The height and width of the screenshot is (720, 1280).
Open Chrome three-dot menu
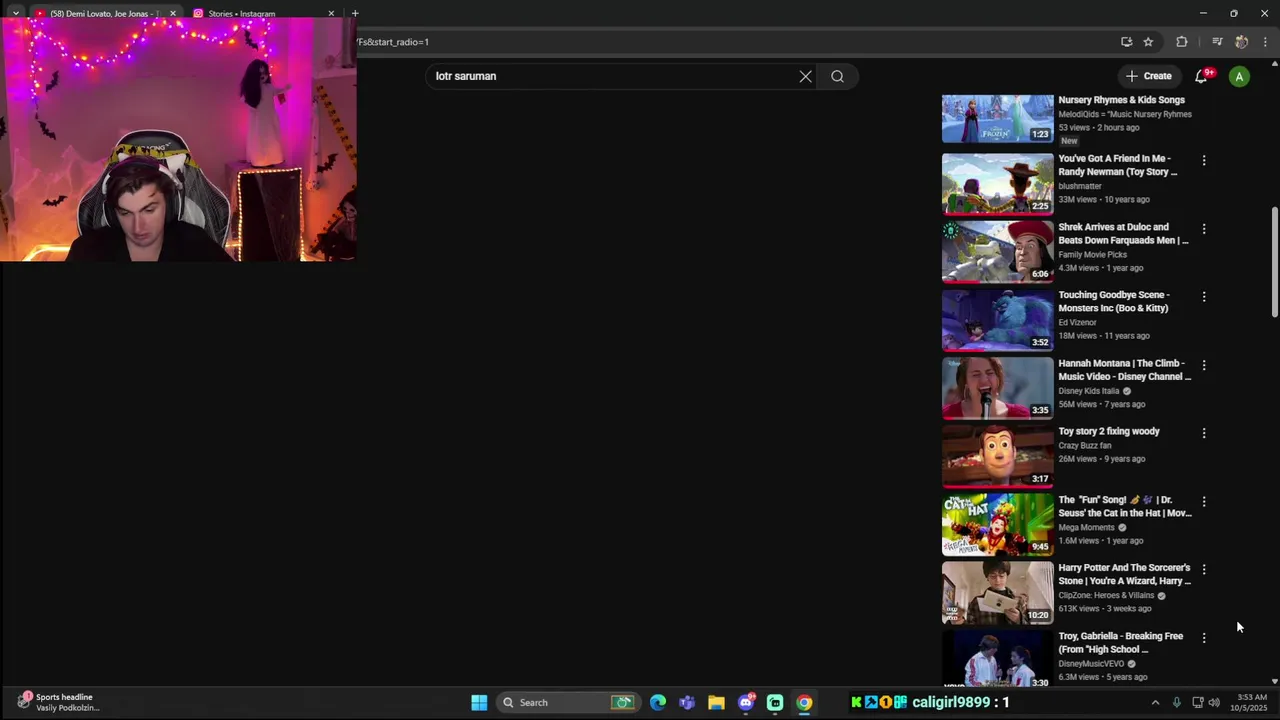pos(1265,42)
